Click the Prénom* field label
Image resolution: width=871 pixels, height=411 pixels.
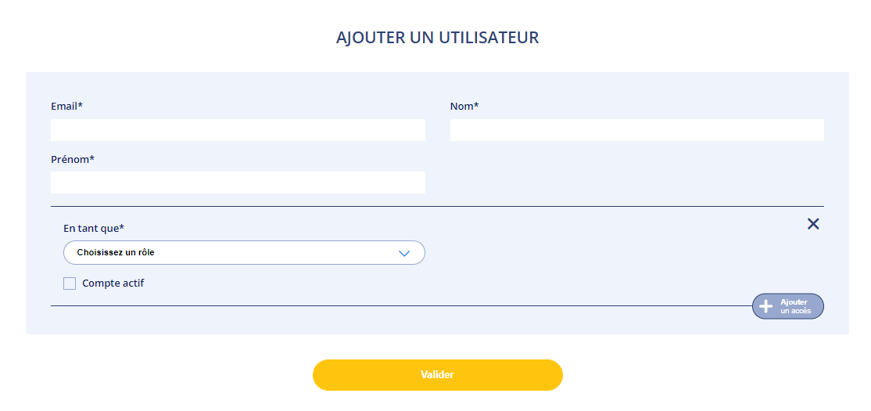point(73,159)
